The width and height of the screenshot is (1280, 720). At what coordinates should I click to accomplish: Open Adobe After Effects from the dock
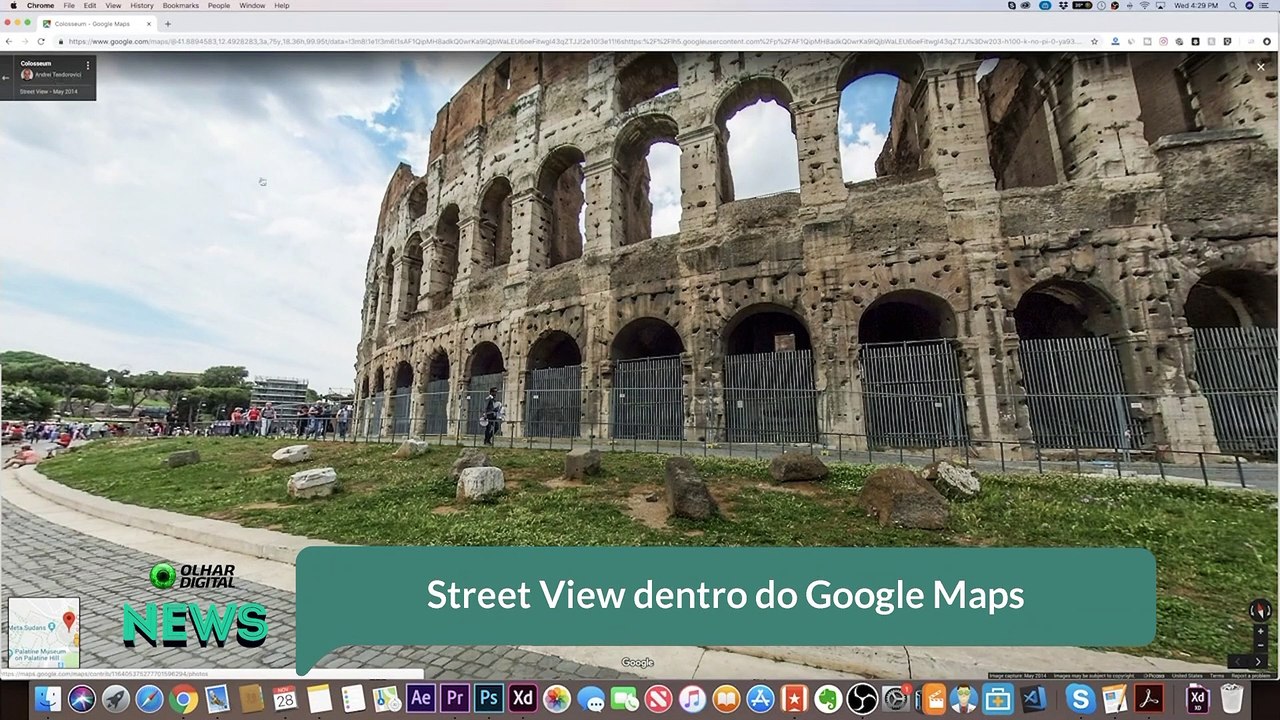point(421,698)
